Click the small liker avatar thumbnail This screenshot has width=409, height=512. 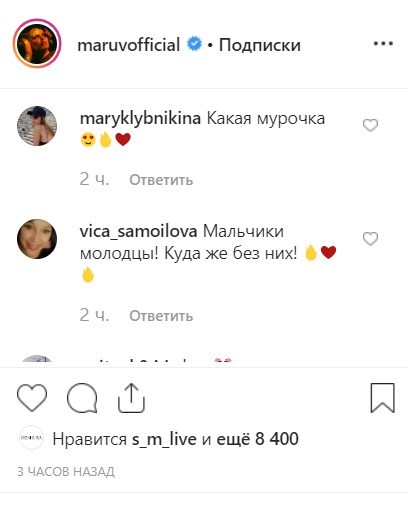tap(31, 438)
